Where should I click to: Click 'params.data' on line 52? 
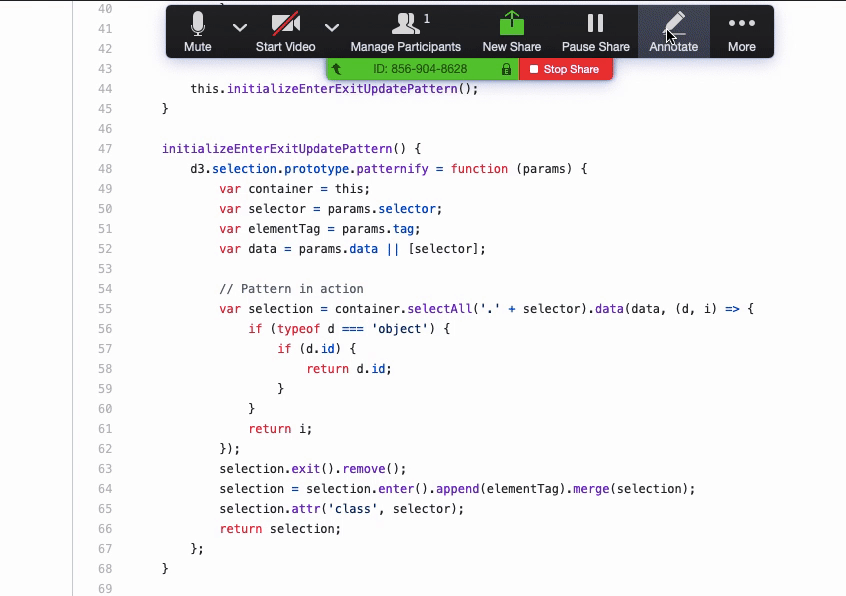[338, 249]
